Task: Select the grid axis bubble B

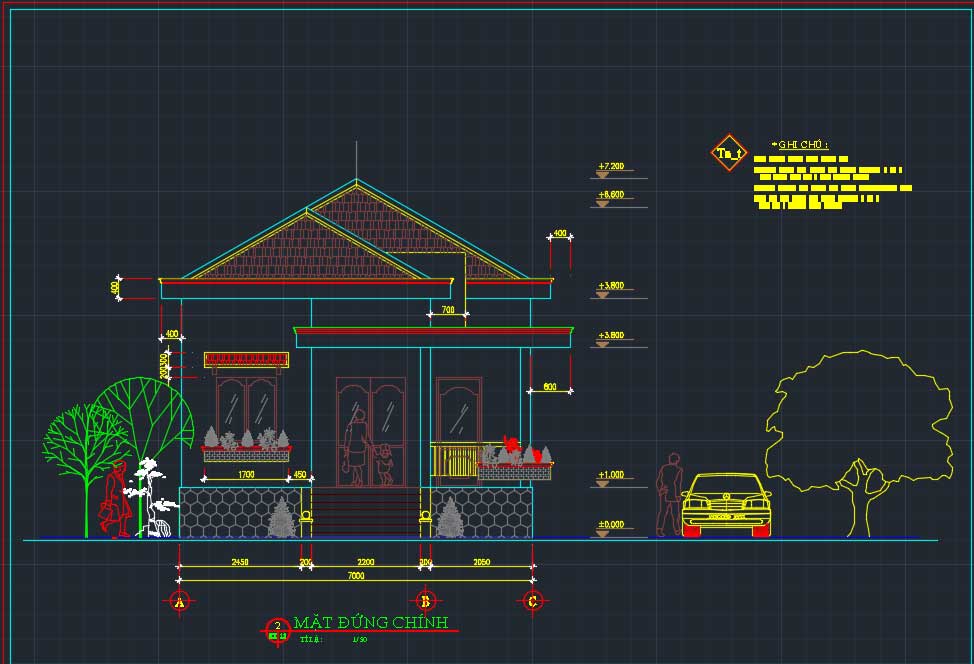Action: point(426,601)
